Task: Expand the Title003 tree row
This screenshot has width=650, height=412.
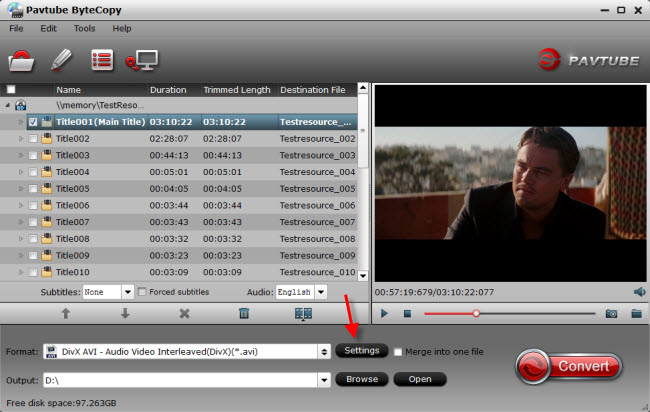Action: pos(20,155)
